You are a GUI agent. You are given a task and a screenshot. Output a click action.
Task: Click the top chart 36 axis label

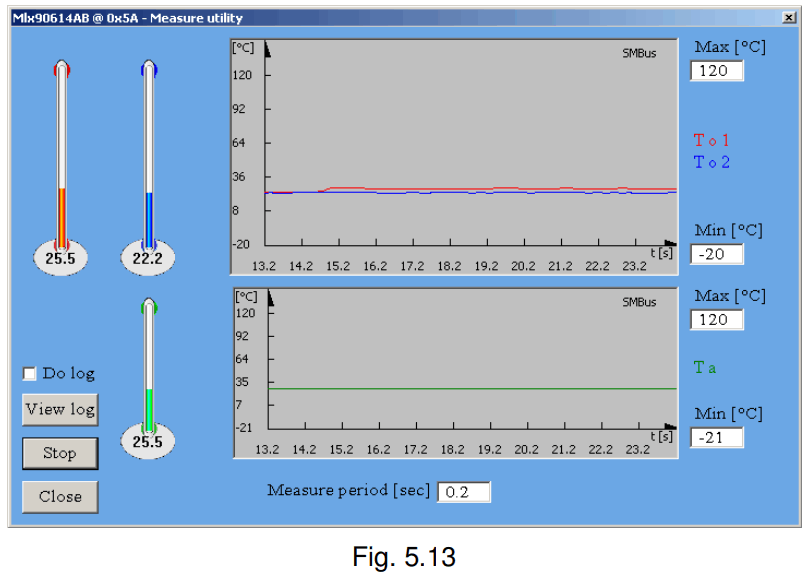point(239,177)
